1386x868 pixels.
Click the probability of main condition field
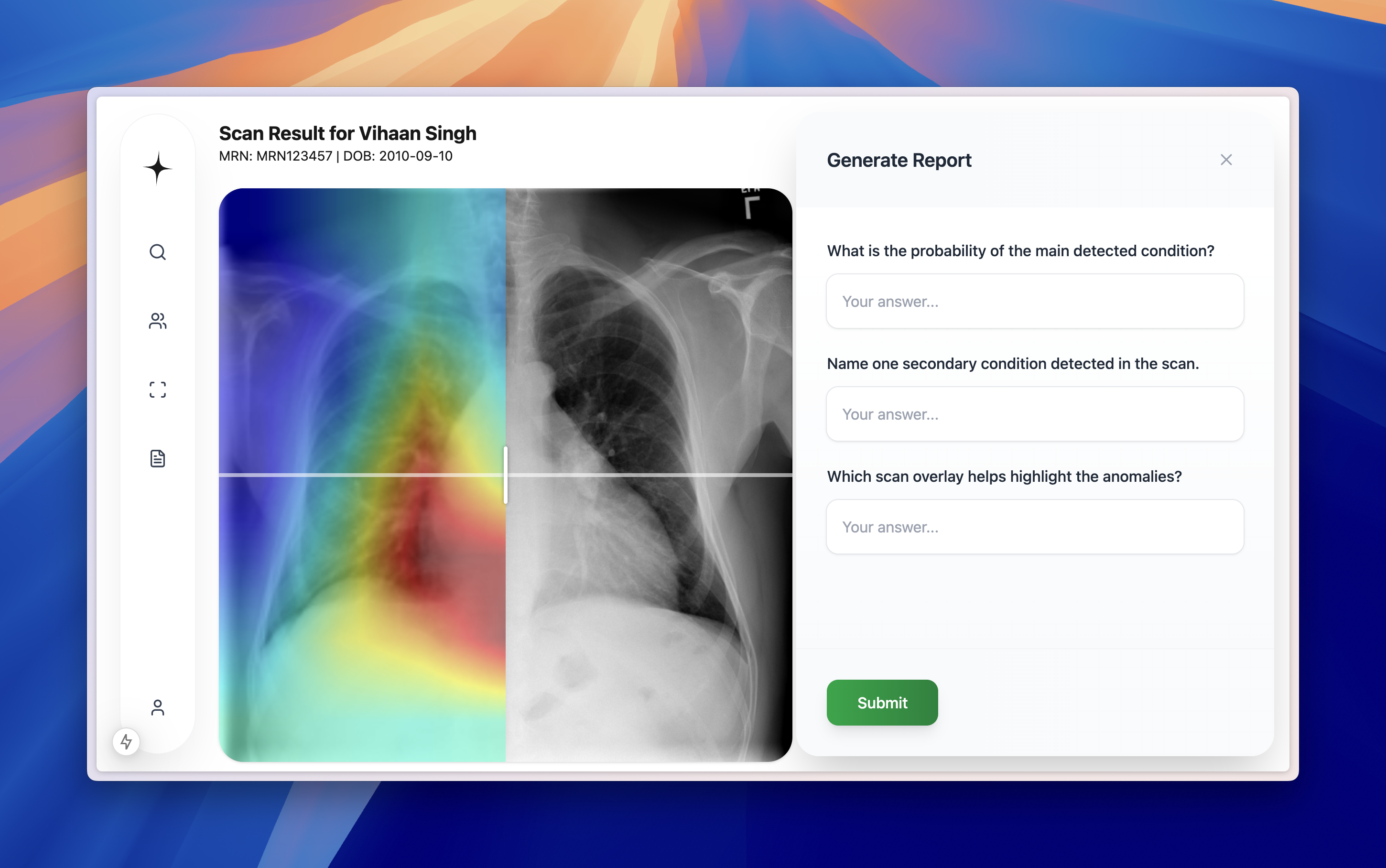point(1034,302)
